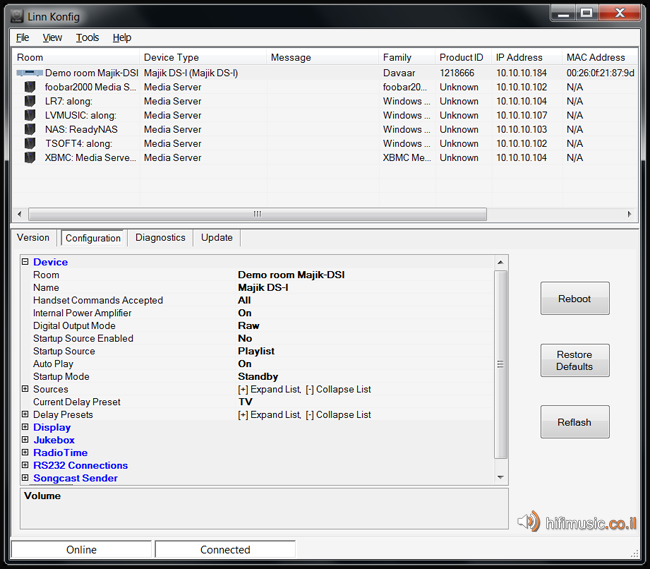Viewport: 650px width, 569px height.
Task: Click the Online status bar entry
Action: [x=81, y=550]
